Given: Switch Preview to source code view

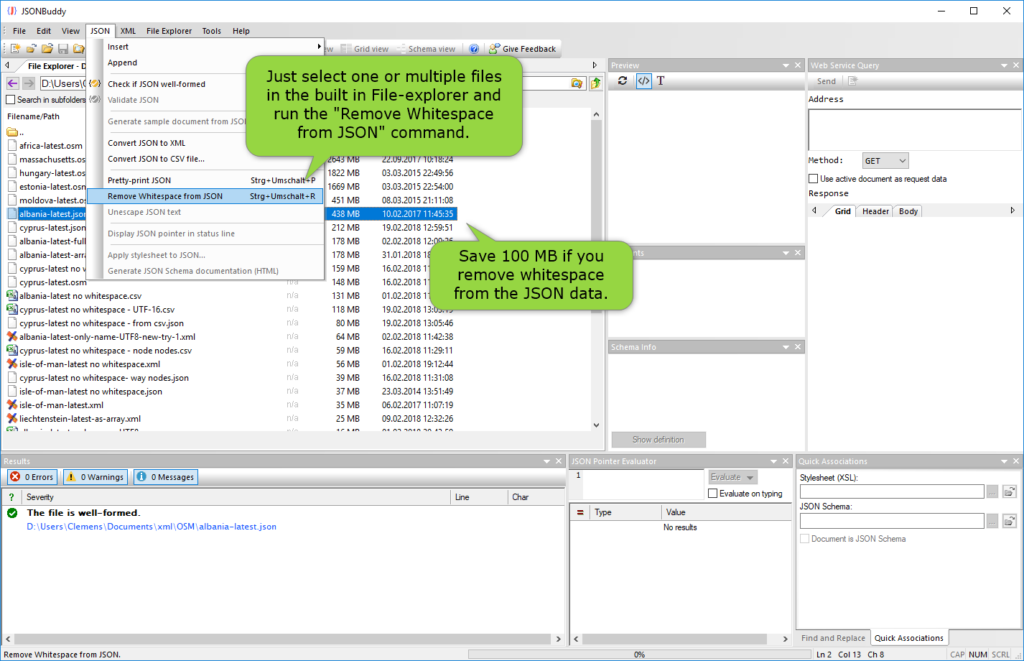Looking at the screenshot, I should [x=644, y=82].
